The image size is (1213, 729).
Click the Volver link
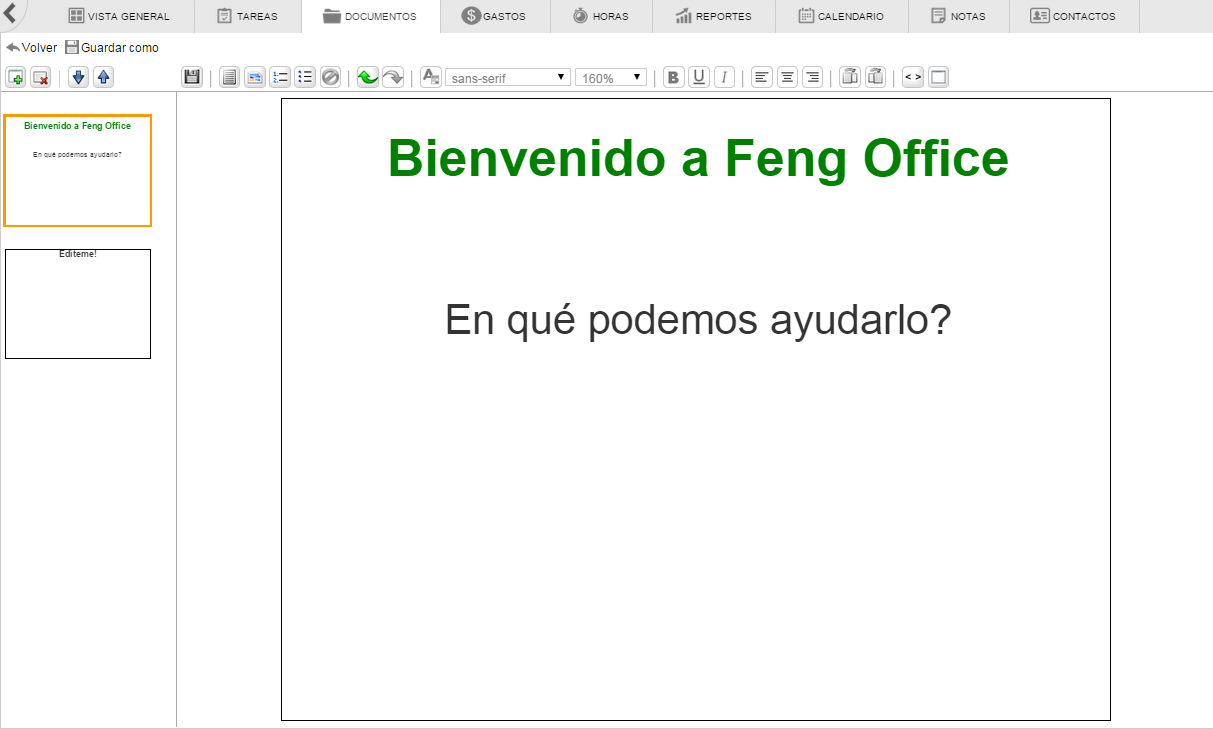coord(32,48)
